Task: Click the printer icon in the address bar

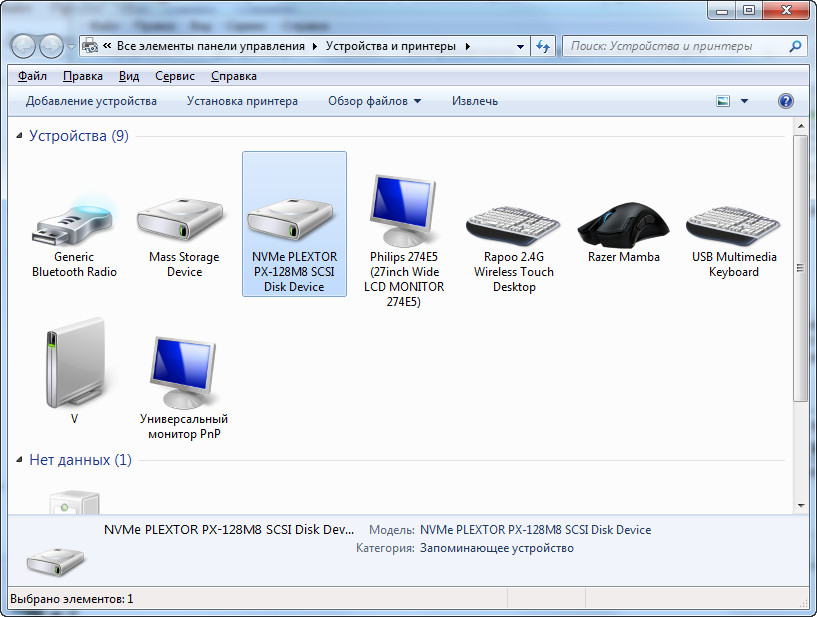Action: coord(90,46)
